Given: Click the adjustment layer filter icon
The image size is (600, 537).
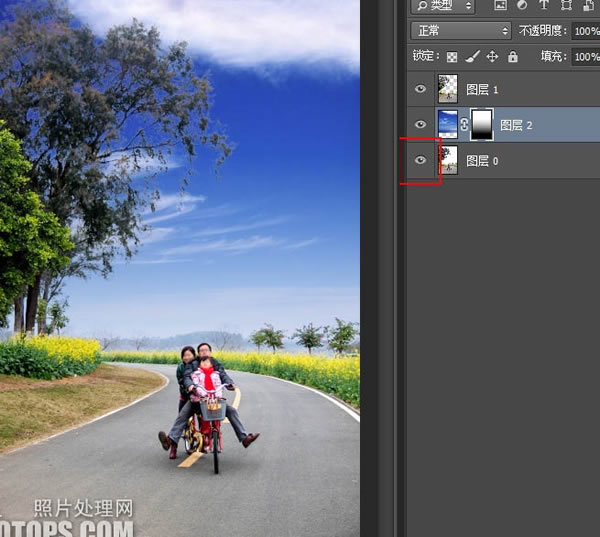Looking at the screenshot, I should pos(522,5).
